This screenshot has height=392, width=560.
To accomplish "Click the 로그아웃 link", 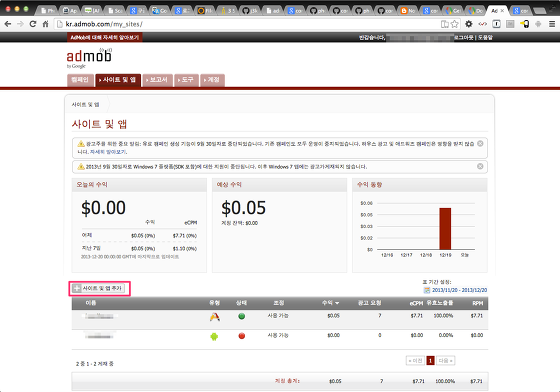I will click(x=464, y=37).
